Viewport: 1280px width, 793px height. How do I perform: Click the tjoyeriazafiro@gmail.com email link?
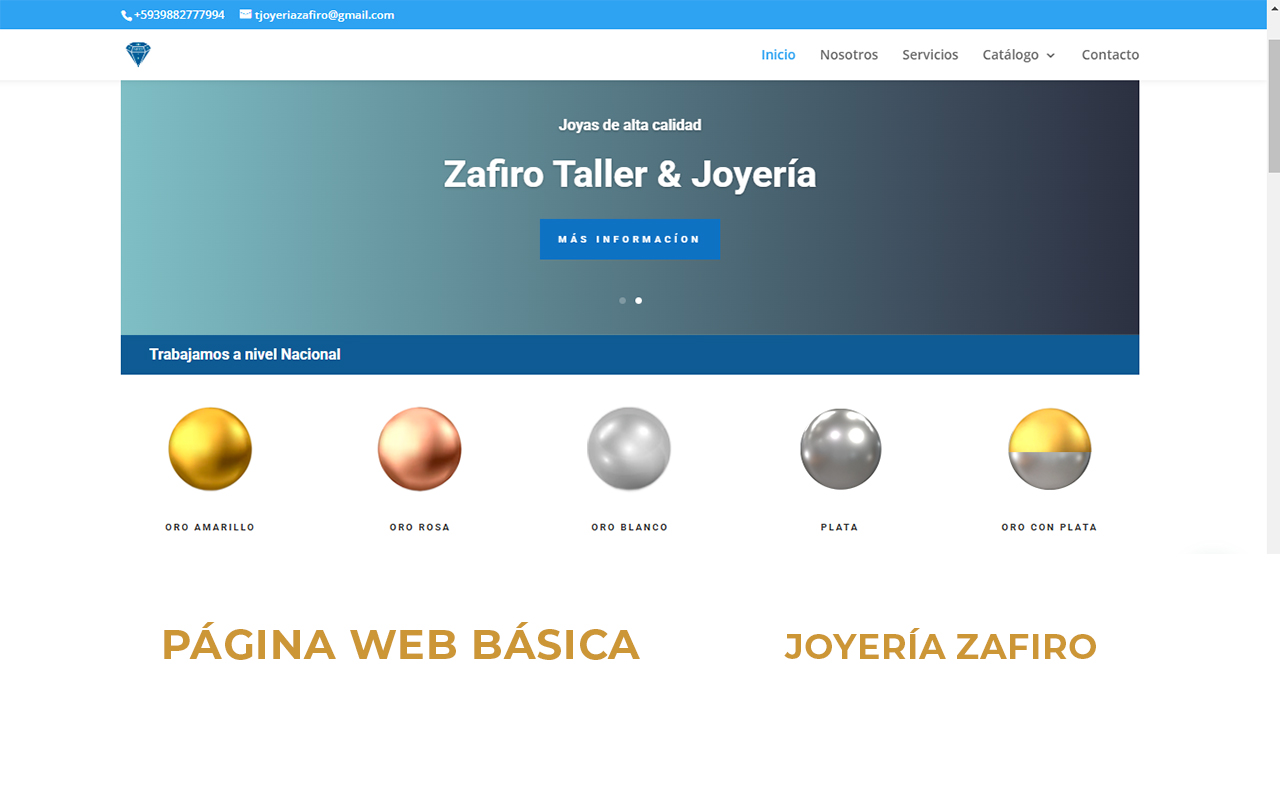click(324, 15)
